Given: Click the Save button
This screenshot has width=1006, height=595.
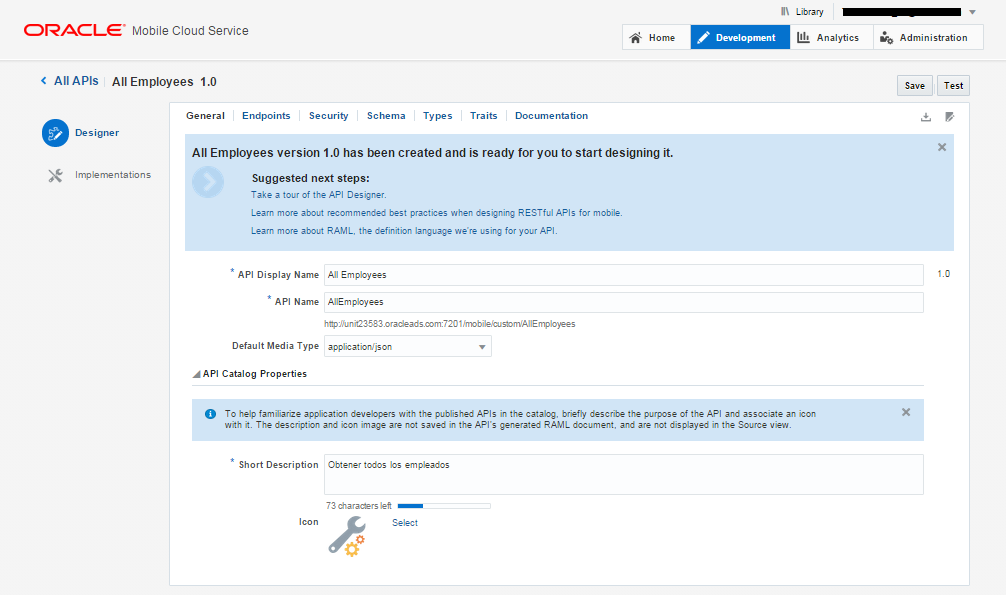Looking at the screenshot, I should tap(915, 85).
